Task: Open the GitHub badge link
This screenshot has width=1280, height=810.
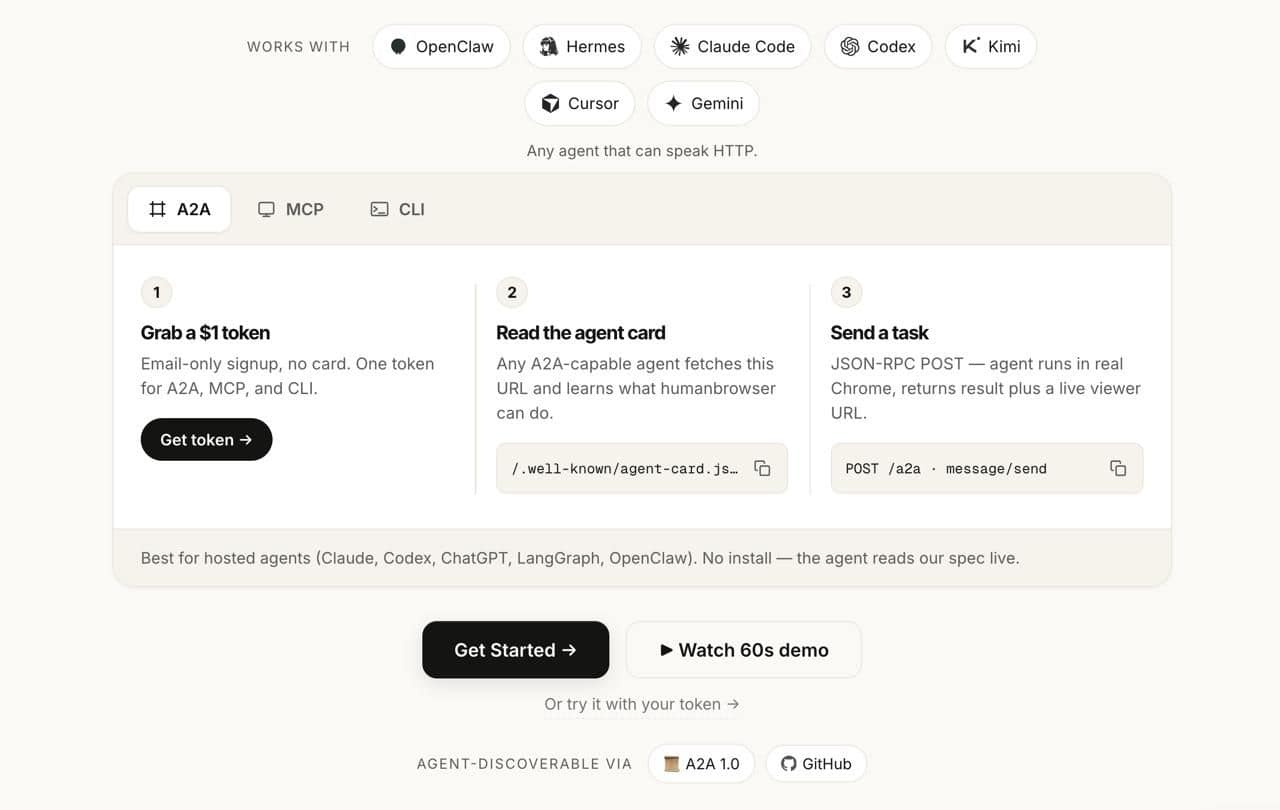Action: coord(816,763)
